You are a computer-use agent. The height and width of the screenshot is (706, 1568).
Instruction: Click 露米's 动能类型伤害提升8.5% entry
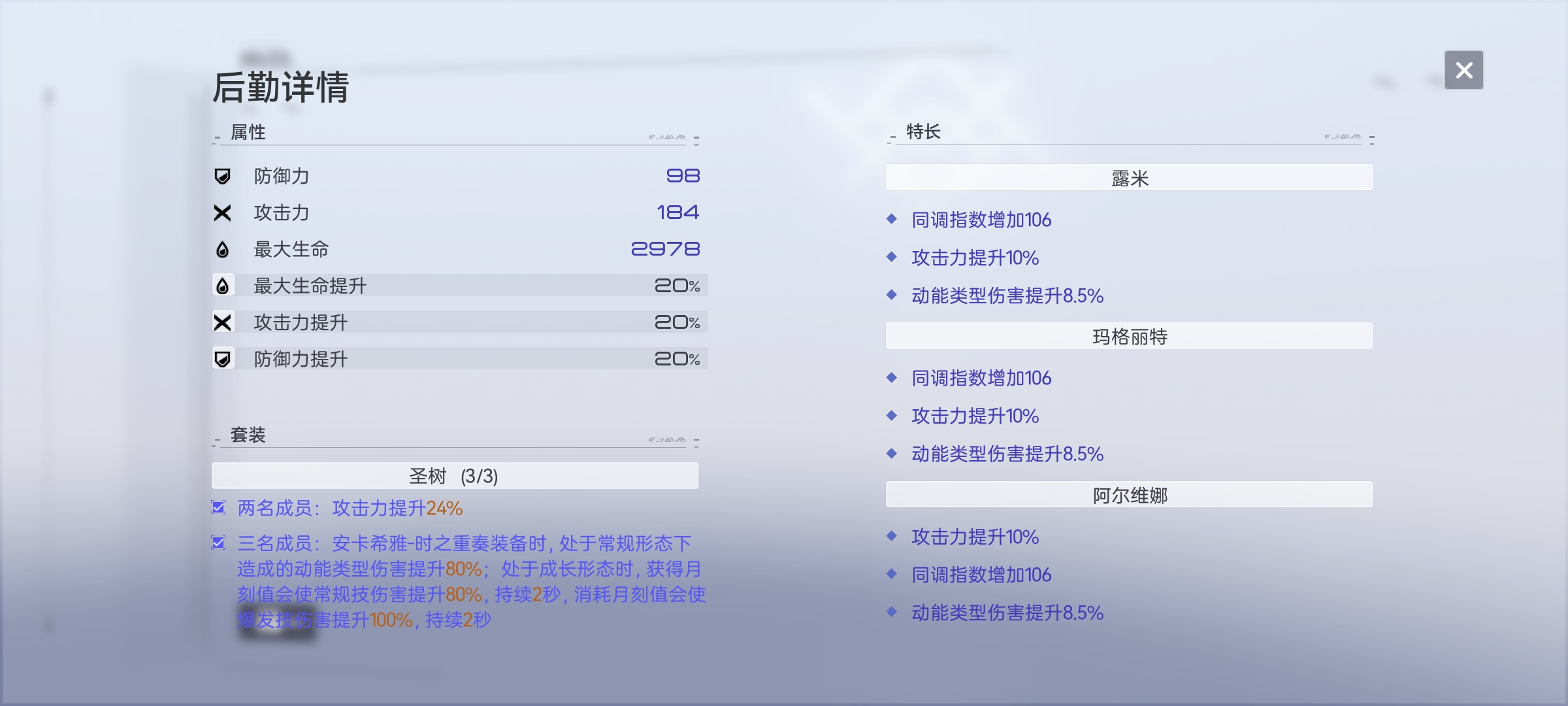coord(1007,295)
